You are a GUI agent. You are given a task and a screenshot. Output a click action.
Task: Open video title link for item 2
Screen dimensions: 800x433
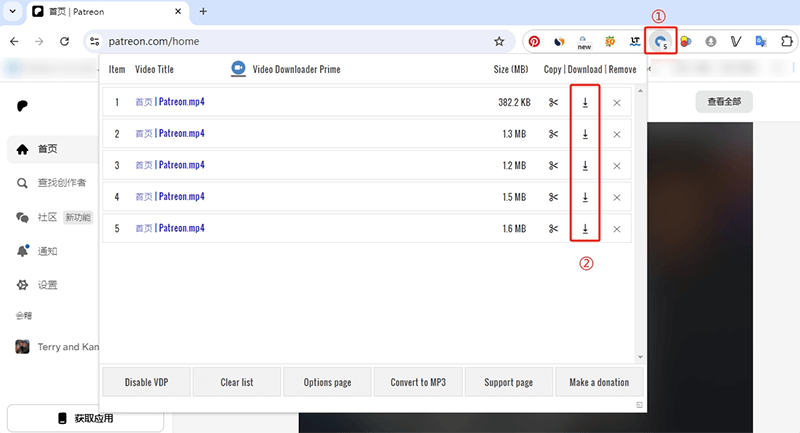point(170,134)
